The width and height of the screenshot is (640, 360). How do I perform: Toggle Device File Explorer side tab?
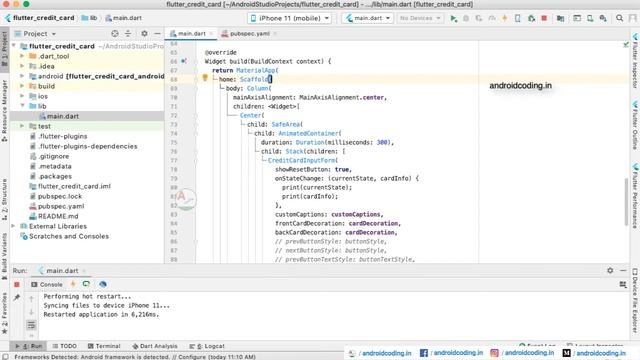tap(635, 300)
